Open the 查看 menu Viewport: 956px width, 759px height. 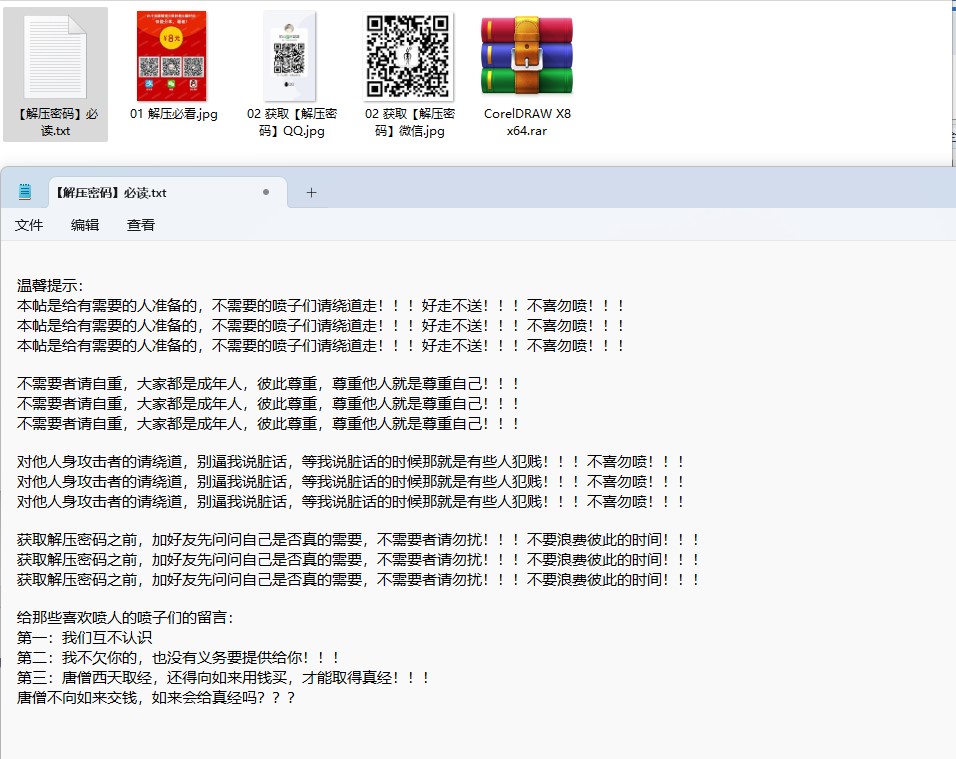141,225
